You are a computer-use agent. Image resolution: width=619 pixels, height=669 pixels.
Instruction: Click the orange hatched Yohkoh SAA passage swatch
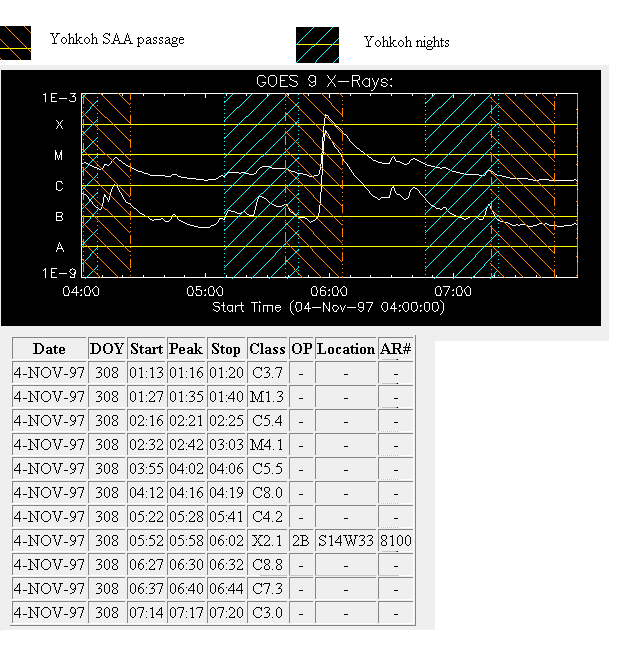(15, 44)
